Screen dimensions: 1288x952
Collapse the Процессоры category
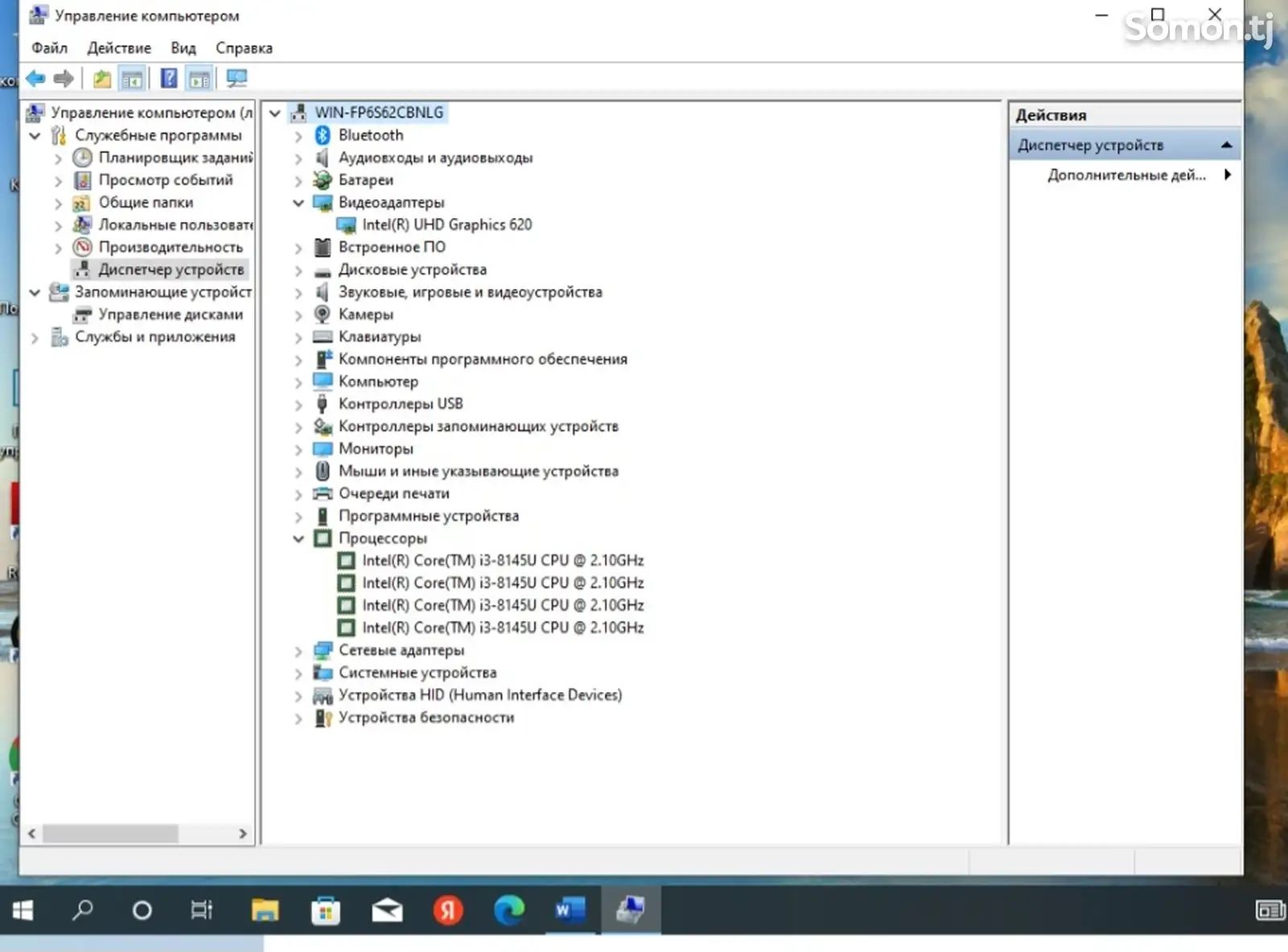[x=298, y=538]
